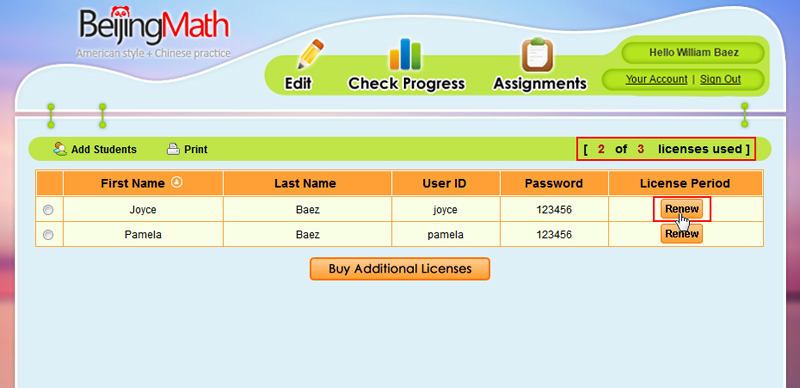Click Baez in Joyce's row
The width and height of the screenshot is (800, 388).
[307, 210]
